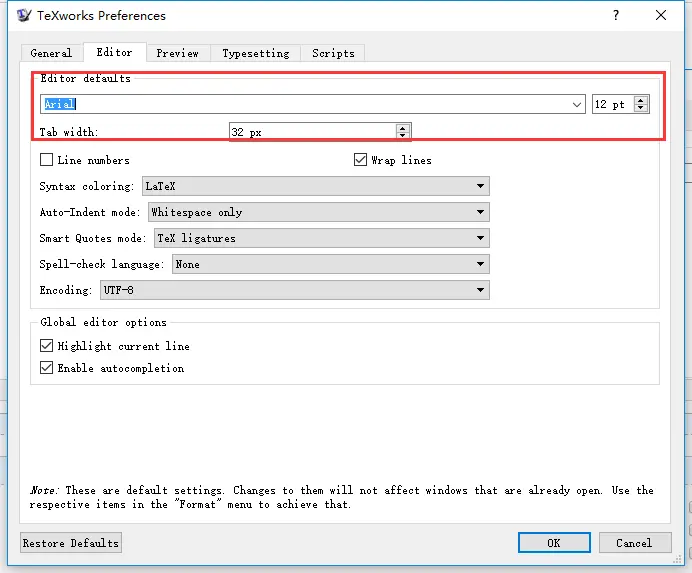Open the Preview tab
The height and width of the screenshot is (573, 692).
177,53
